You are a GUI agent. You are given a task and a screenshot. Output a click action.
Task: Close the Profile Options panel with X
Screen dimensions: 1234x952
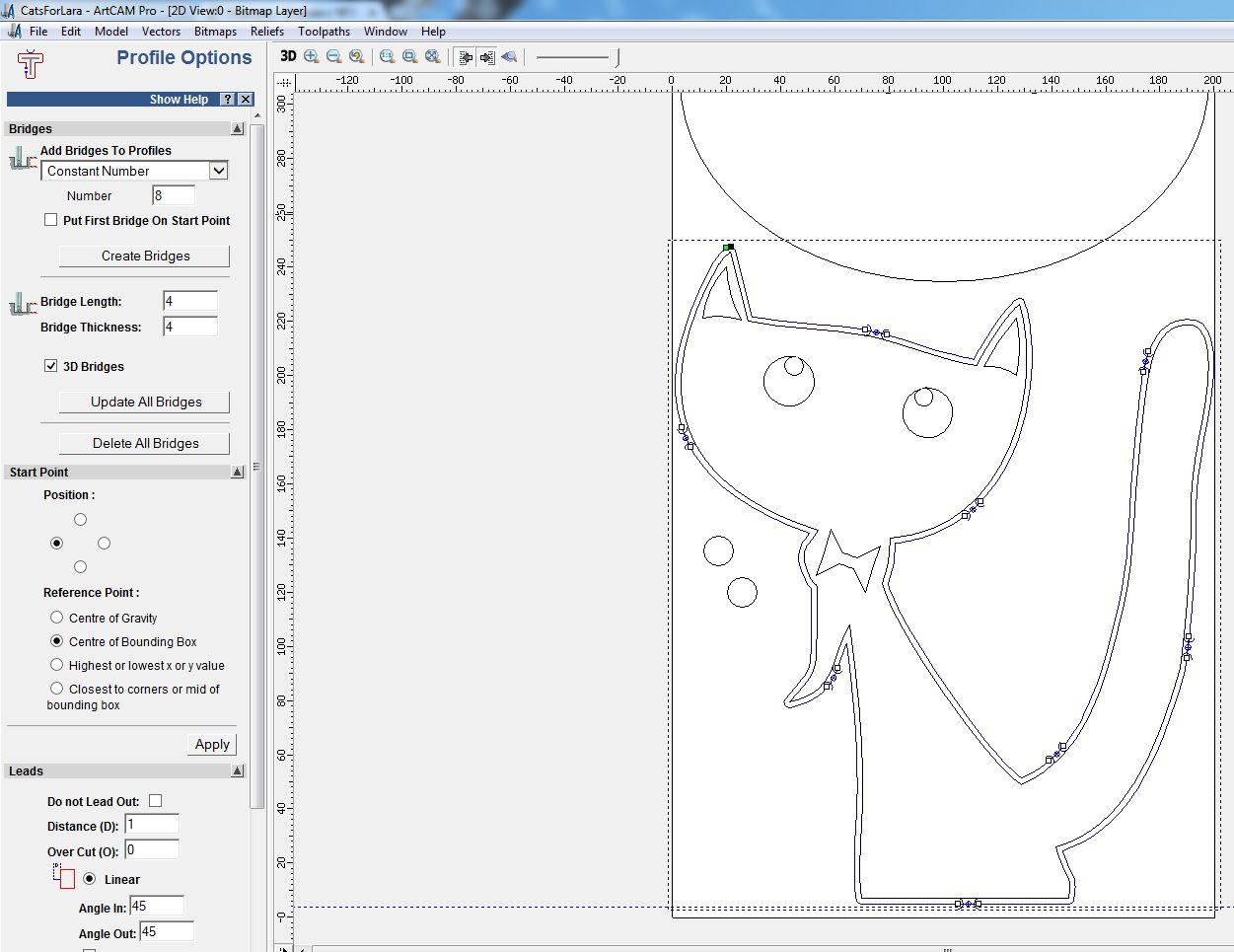coord(246,100)
